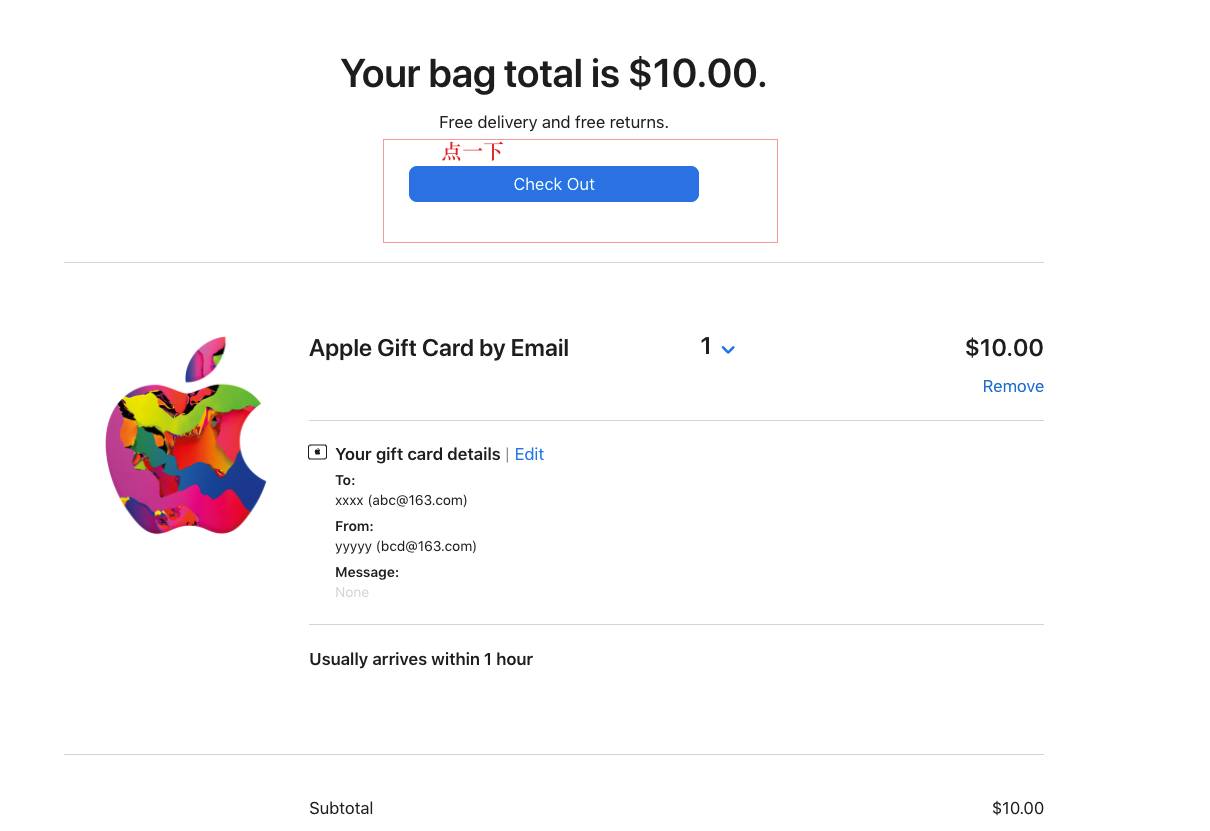Click the sender yyyyy (bcd@163.com) text
Viewport: 1210px width, 831px height.
coord(405,546)
